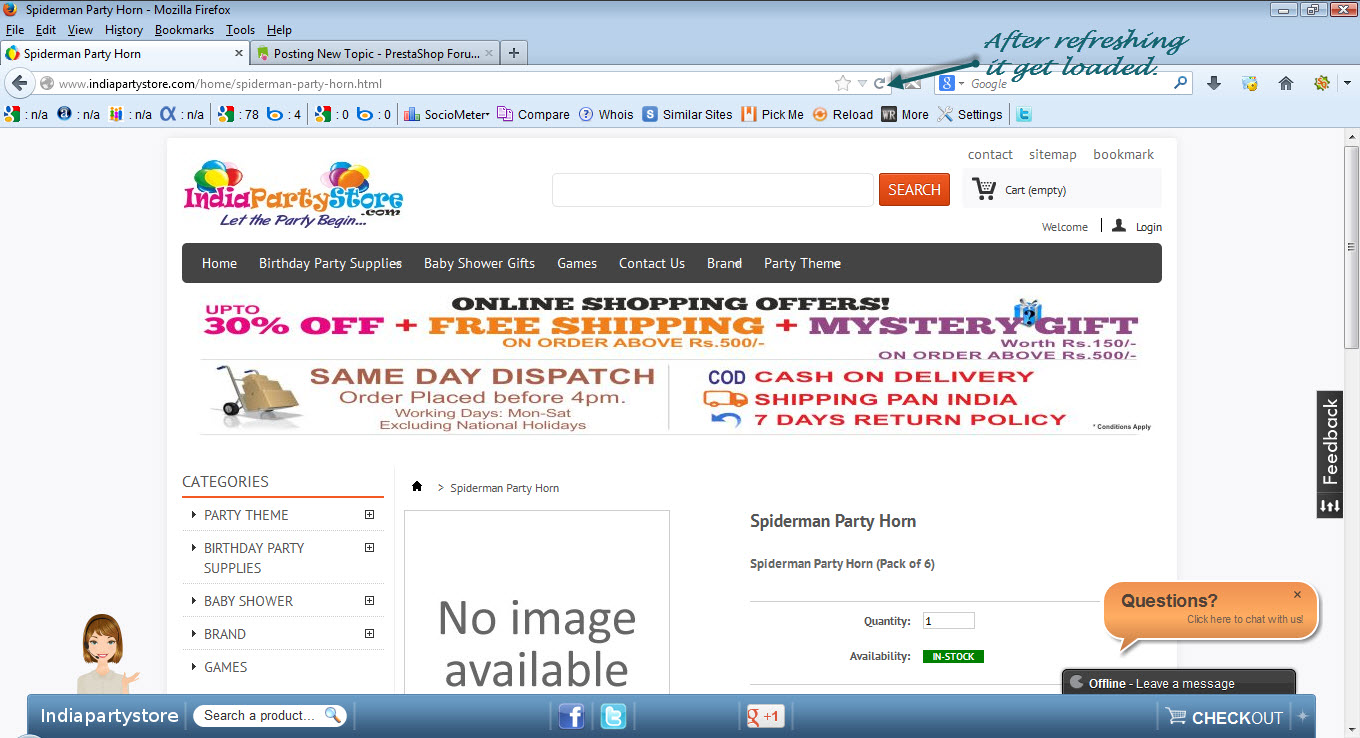The height and width of the screenshot is (738, 1360).
Task: Click the Login link
Action: [1149, 227]
